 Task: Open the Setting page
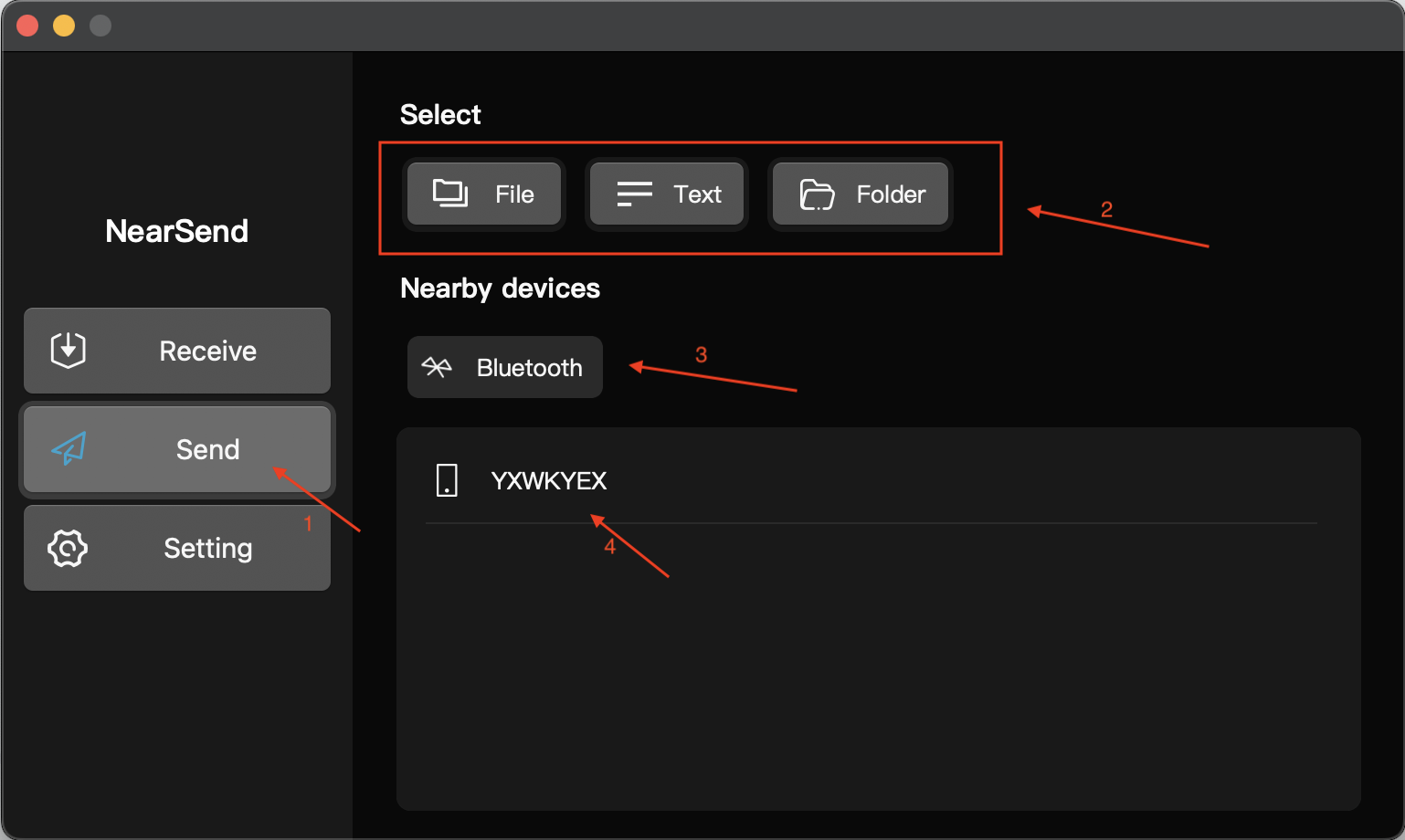coord(177,548)
